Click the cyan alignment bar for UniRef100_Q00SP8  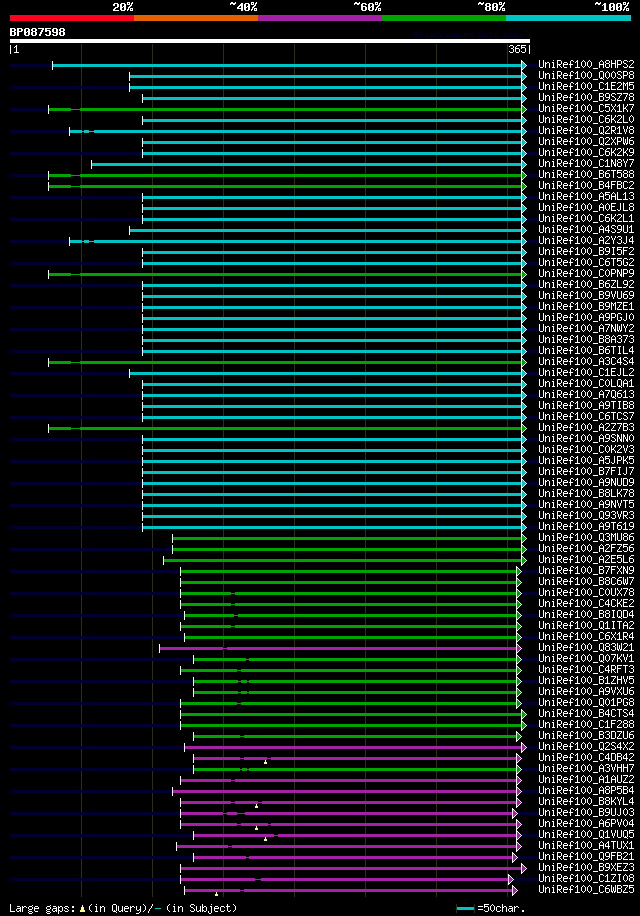325,77
